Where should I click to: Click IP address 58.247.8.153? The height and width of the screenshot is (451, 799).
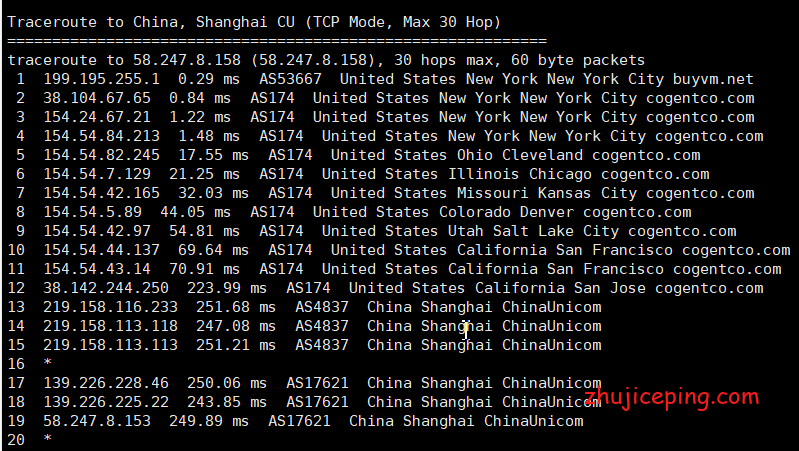(x=97, y=421)
